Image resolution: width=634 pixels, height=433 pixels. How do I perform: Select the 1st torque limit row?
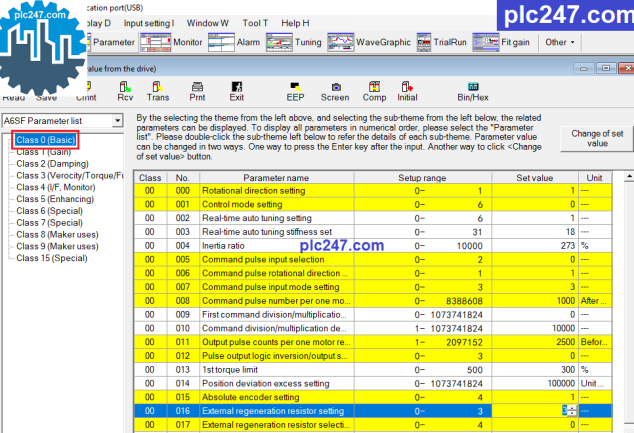pos(373,370)
